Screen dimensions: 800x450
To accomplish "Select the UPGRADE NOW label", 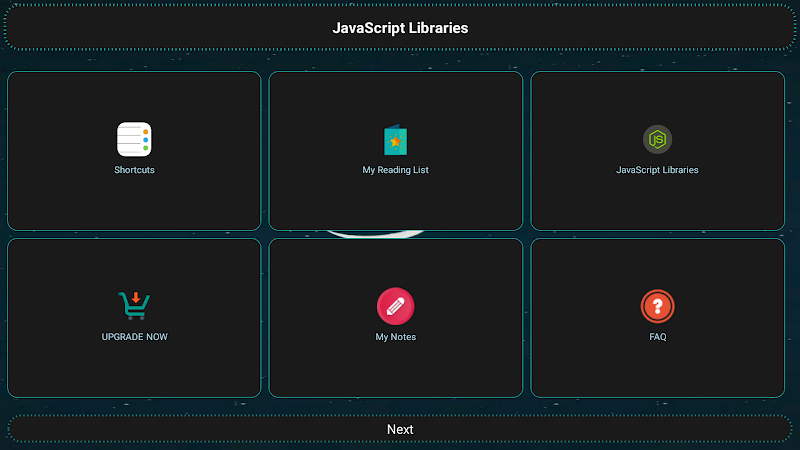I will pyautogui.click(x=134, y=337).
